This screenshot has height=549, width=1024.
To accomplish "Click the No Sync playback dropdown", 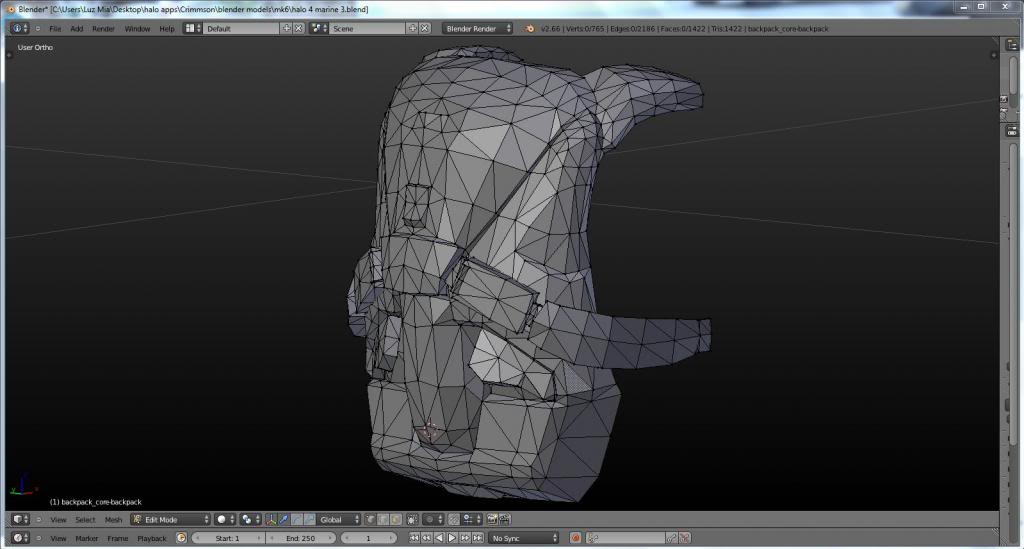I will point(523,538).
